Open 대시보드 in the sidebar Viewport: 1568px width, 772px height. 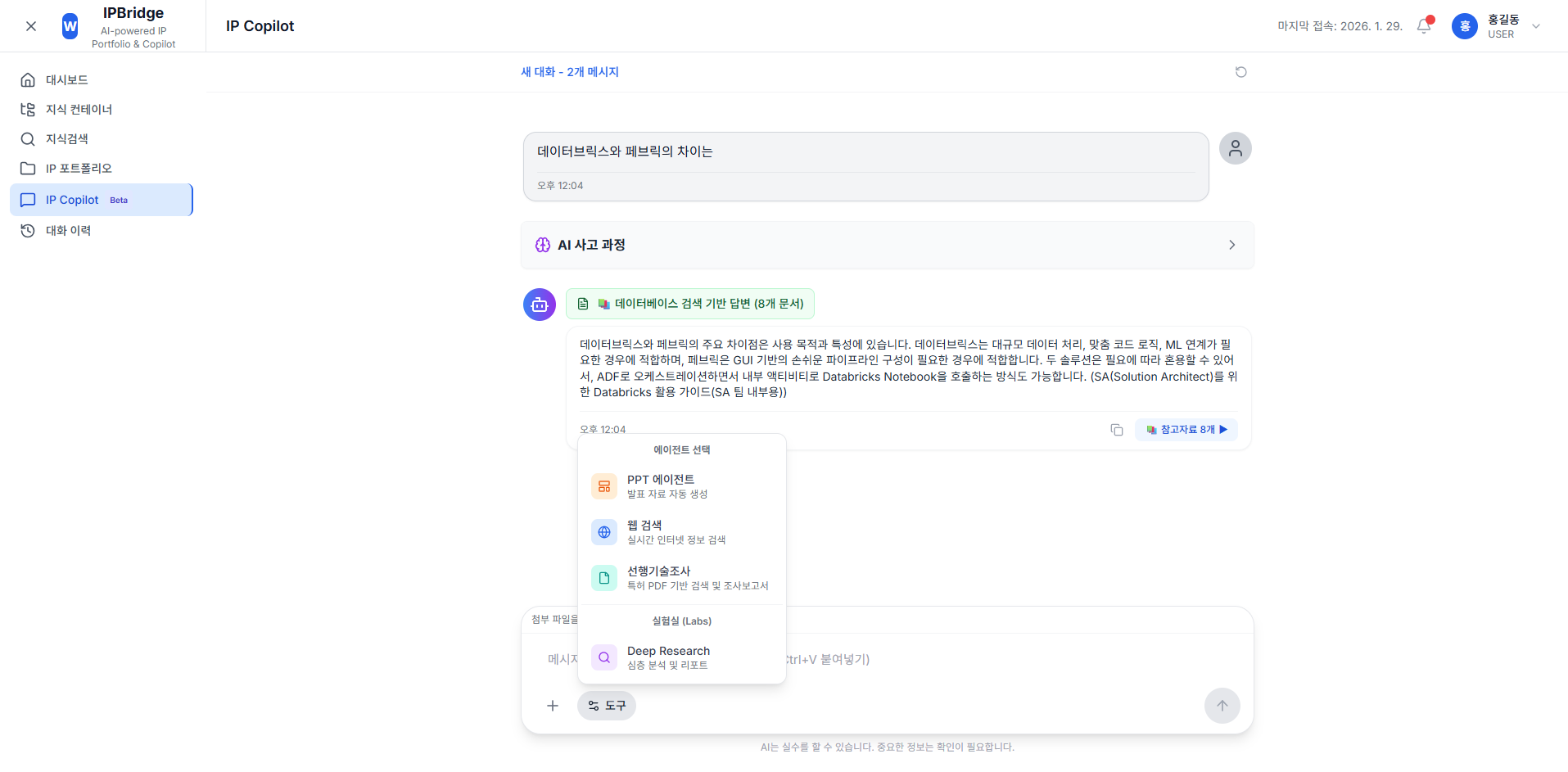pos(67,80)
